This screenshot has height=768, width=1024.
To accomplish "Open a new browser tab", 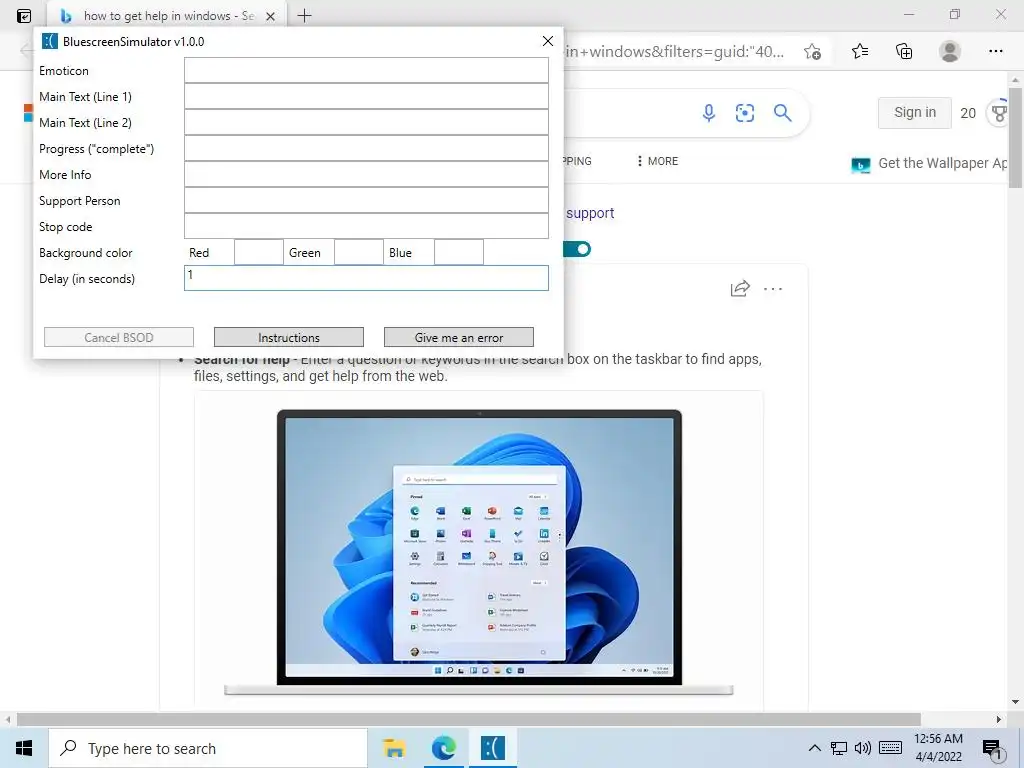I will (304, 16).
